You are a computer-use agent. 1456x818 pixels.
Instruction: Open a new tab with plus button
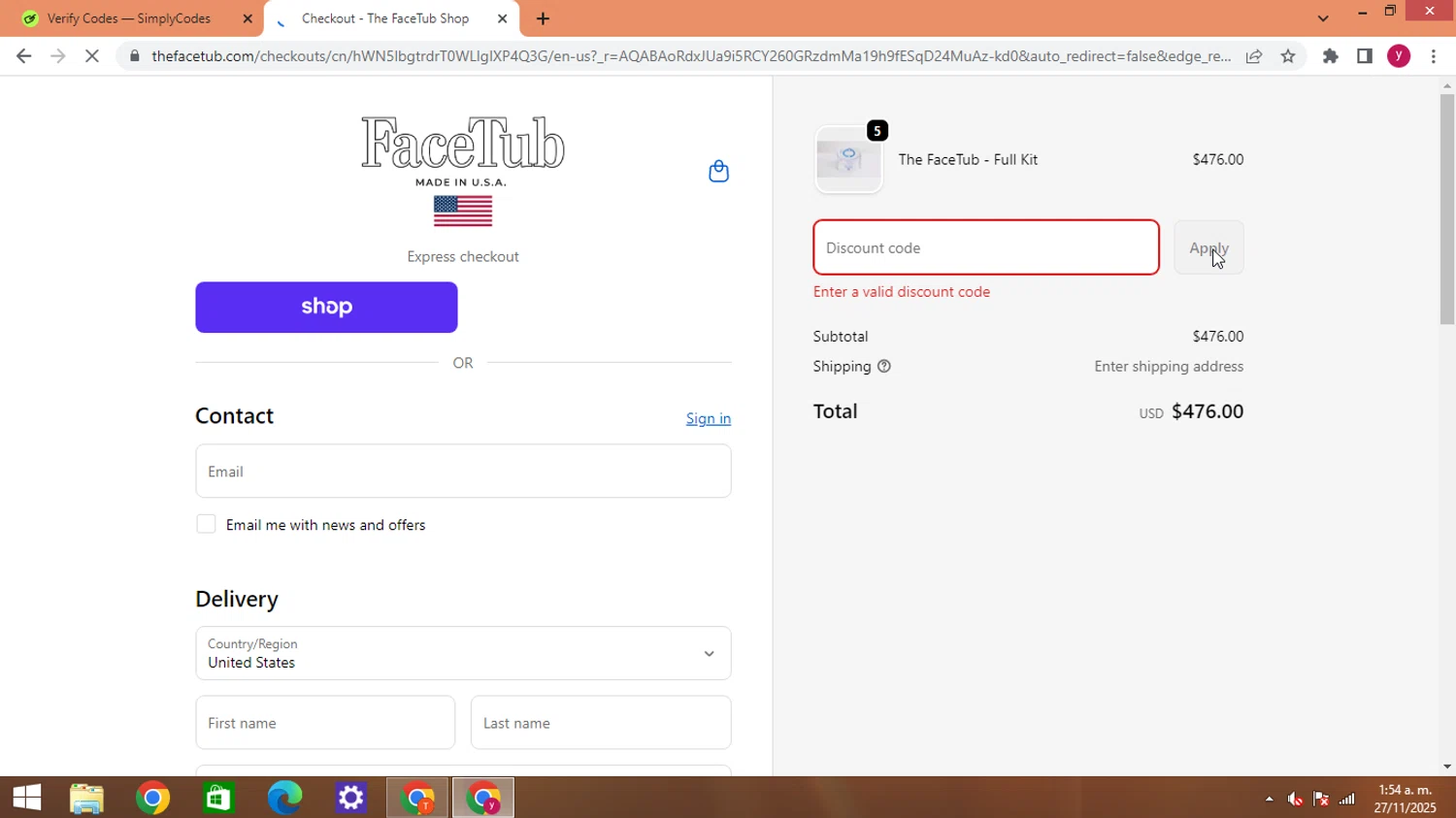[x=543, y=18]
